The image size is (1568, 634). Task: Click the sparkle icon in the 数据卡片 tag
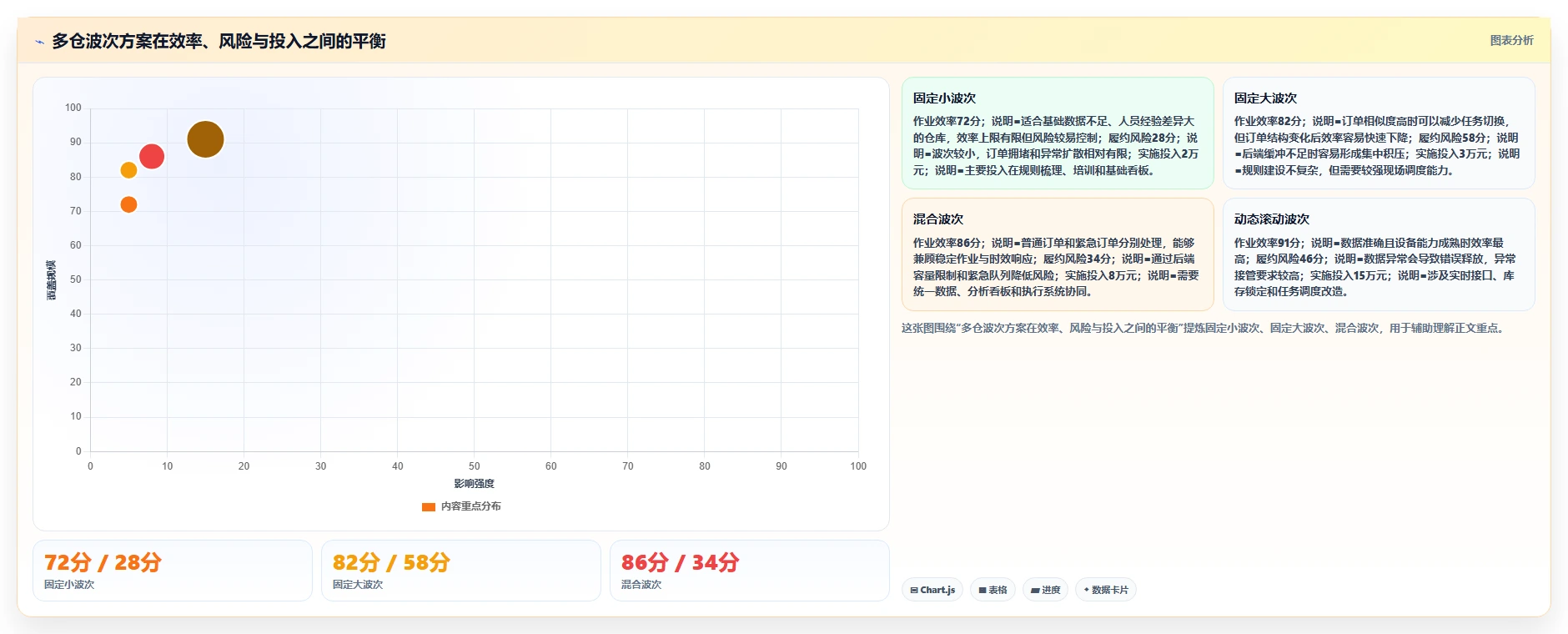[1086, 590]
